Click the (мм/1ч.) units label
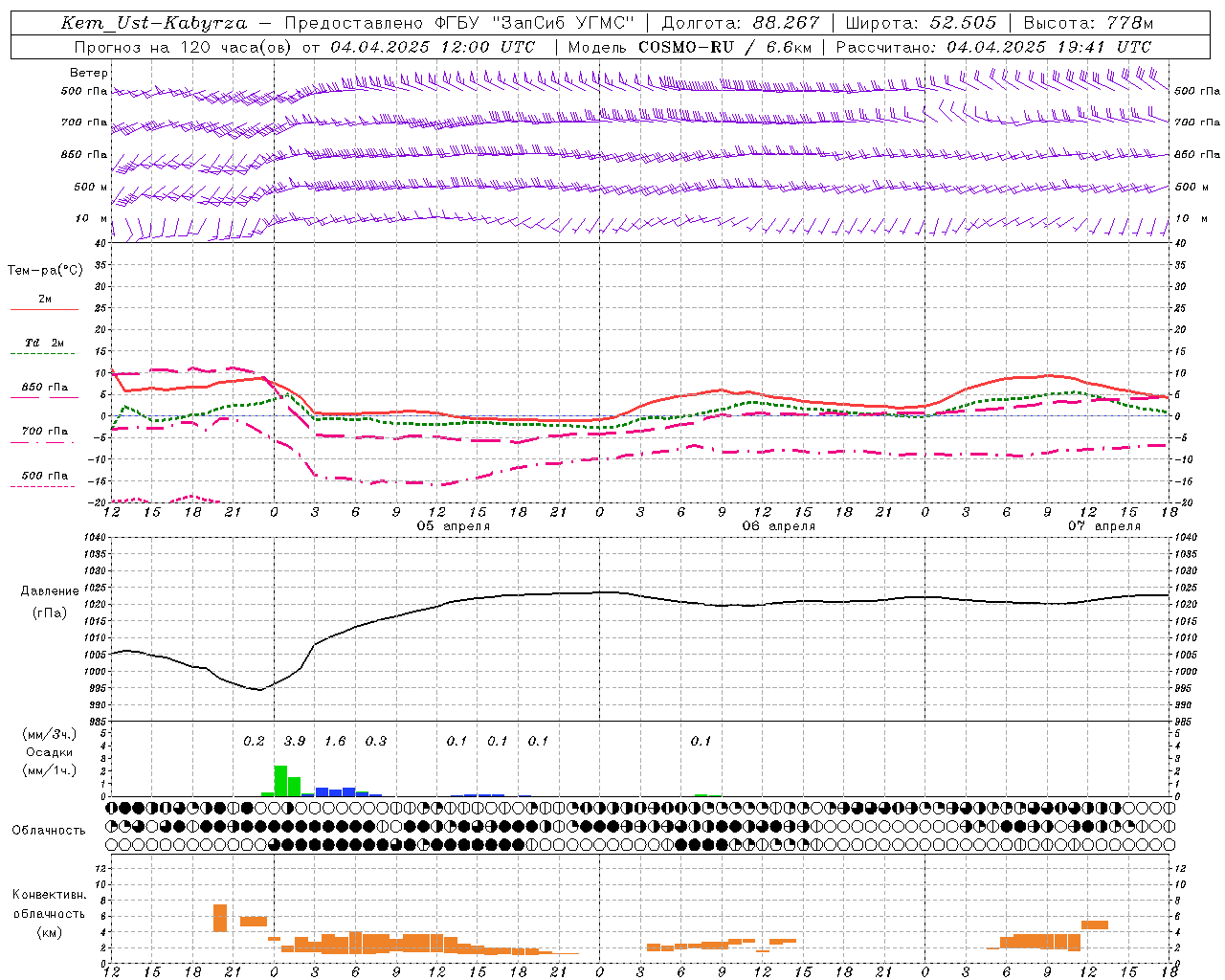The width and height of the screenshot is (1225, 980). (49, 770)
